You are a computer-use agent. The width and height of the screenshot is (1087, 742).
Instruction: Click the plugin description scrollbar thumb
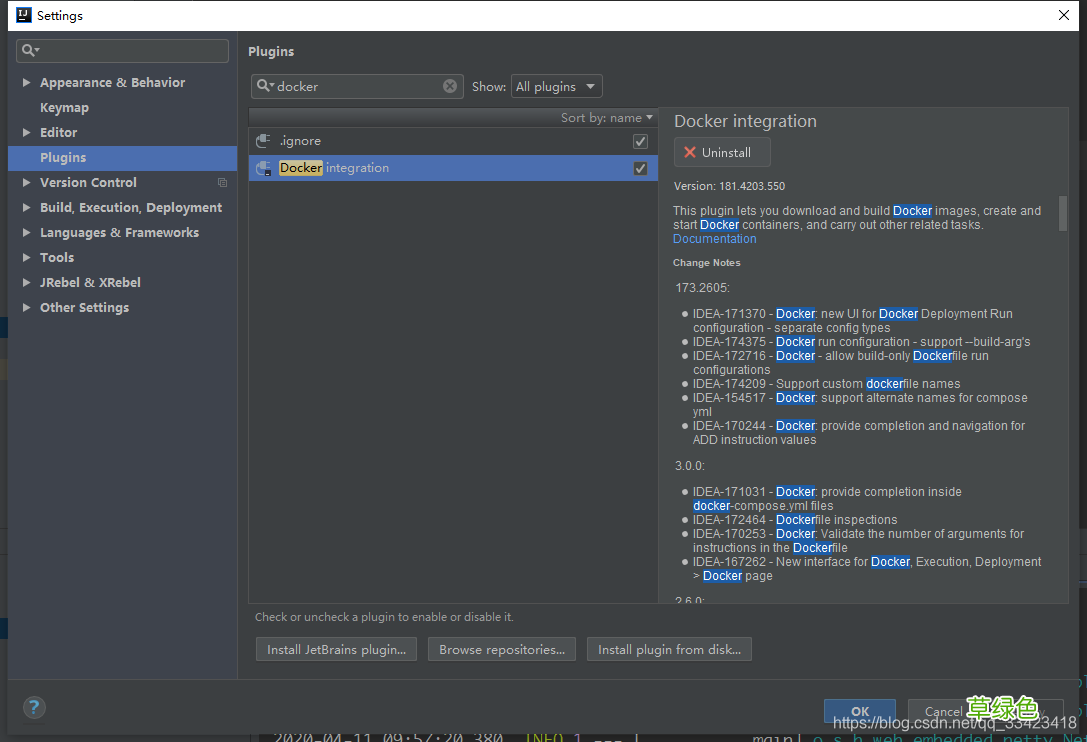[x=1063, y=214]
